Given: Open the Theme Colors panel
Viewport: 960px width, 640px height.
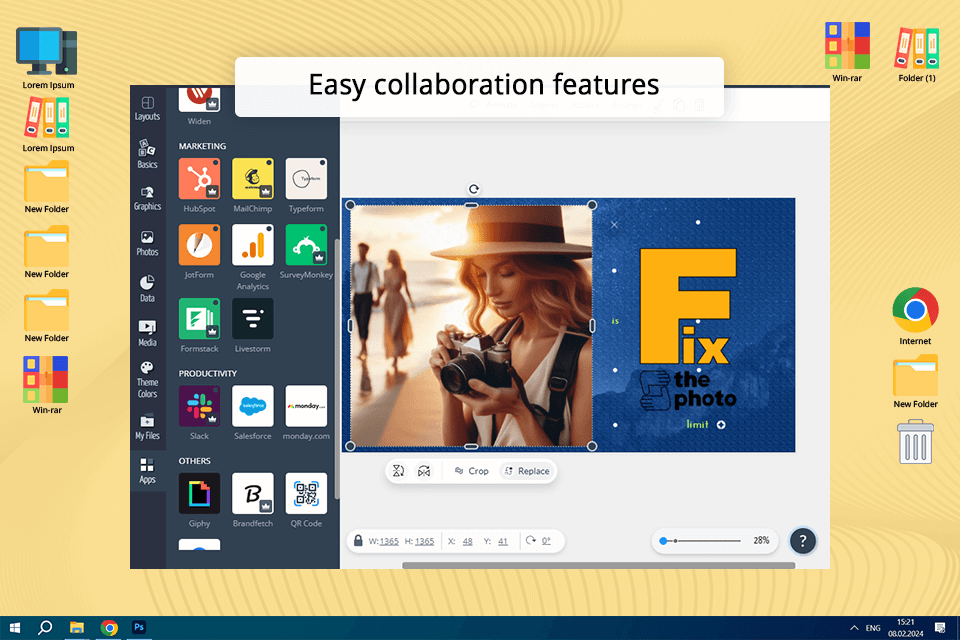Looking at the screenshot, I should [x=148, y=380].
